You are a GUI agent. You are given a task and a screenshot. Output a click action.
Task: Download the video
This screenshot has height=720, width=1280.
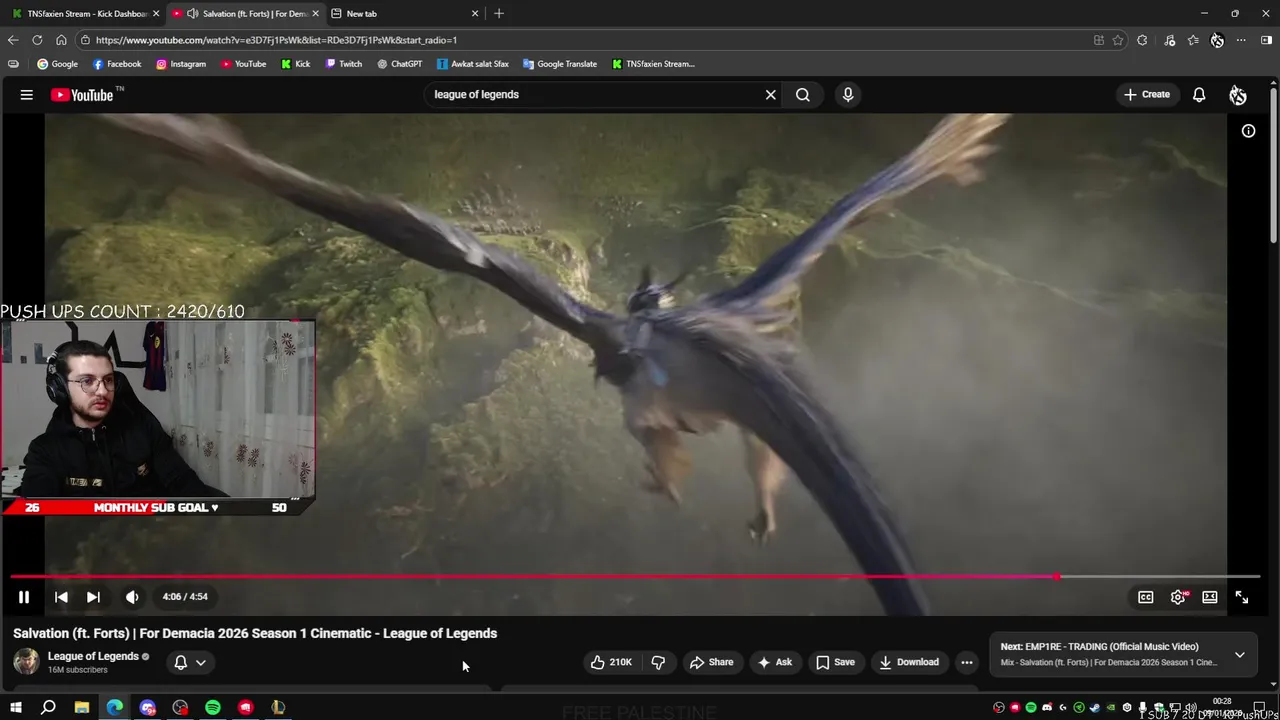click(909, 662)
